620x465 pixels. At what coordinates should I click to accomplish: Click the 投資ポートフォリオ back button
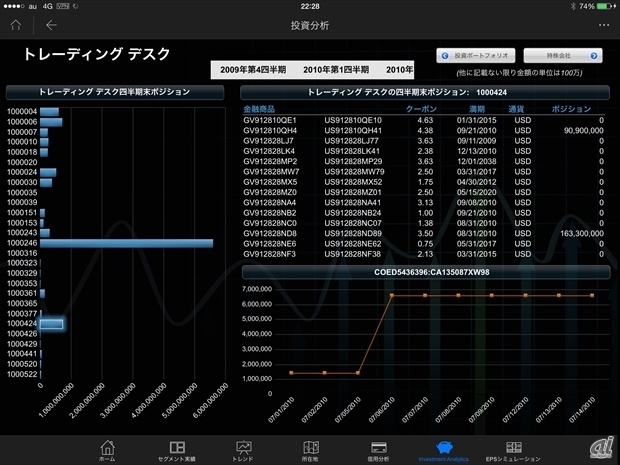pyautogui.click(x=476, y=56)
